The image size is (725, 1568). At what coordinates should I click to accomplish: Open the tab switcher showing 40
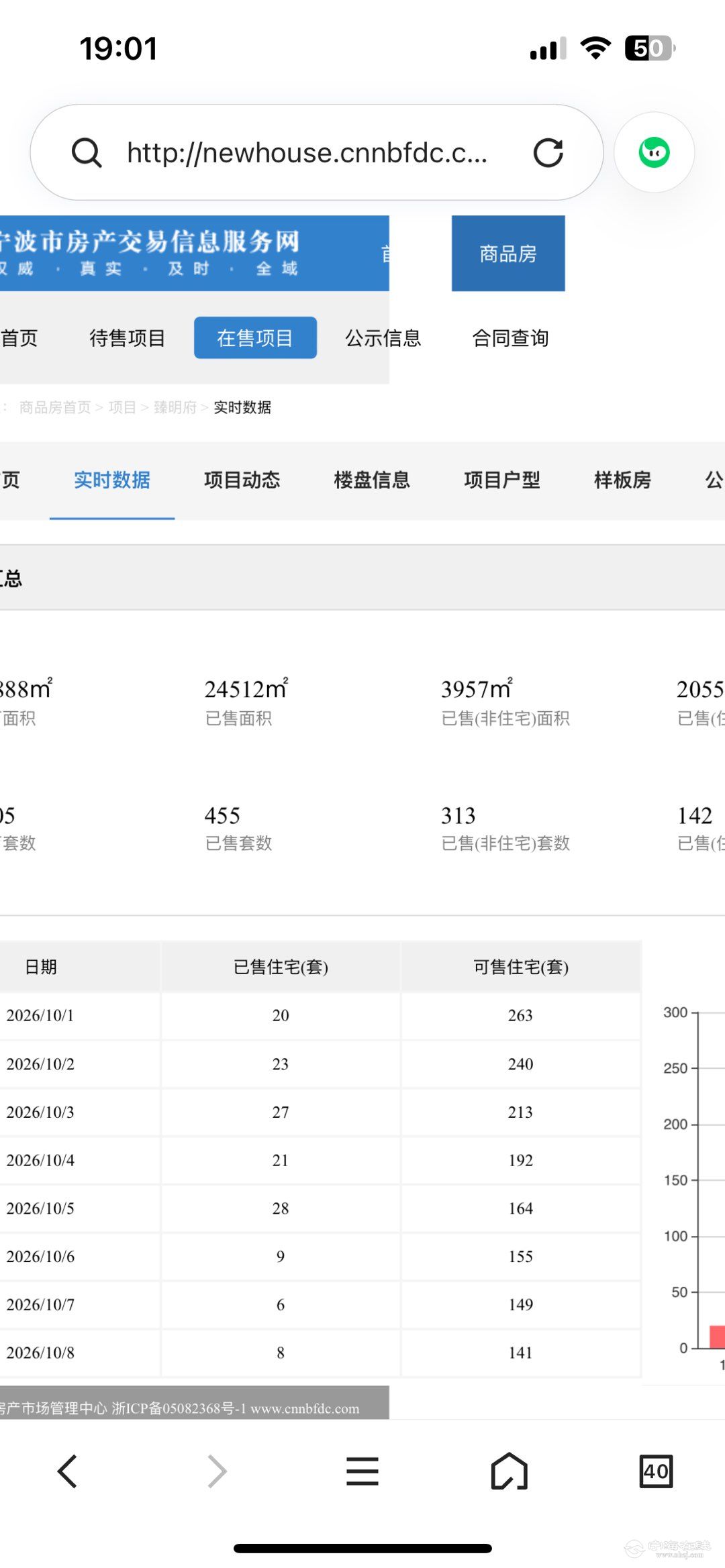tap(656, 1471)
